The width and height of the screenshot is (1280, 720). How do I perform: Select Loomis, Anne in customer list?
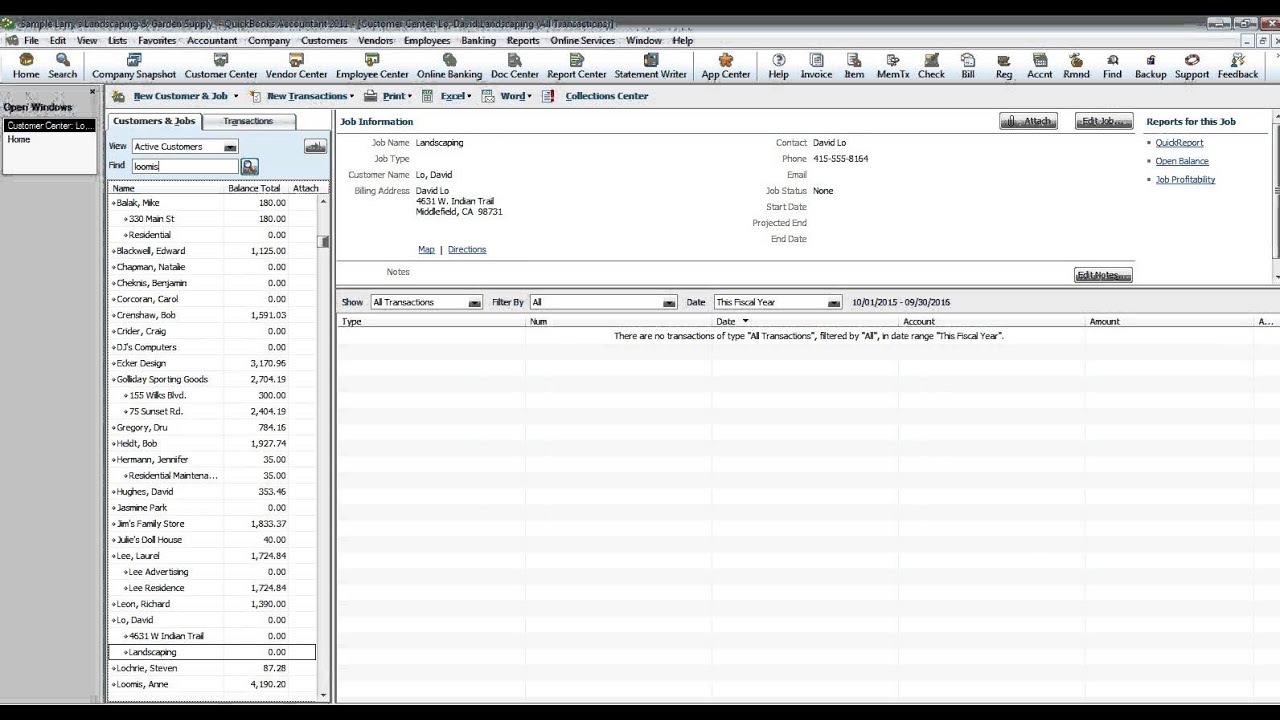coord(212,684)
